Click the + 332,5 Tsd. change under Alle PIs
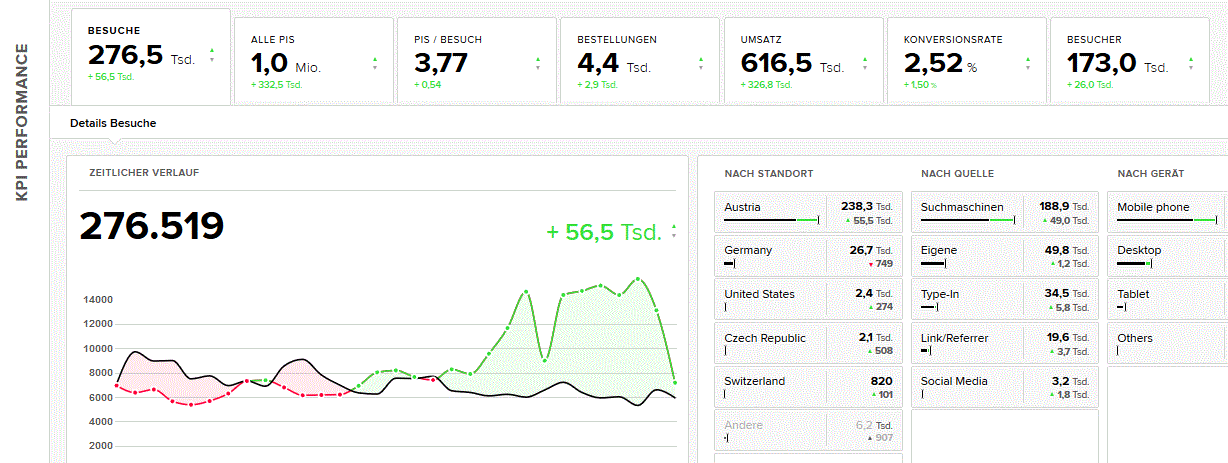The image size is (1228, 463). [276, 85]
